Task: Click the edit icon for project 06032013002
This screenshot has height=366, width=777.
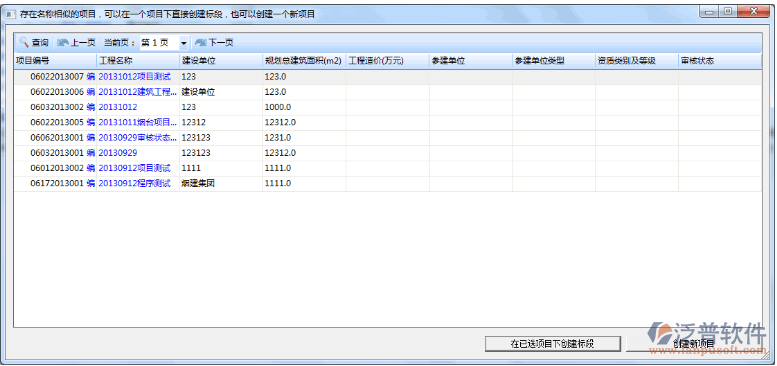Action: pyautogui.click(x=91, y=107)
